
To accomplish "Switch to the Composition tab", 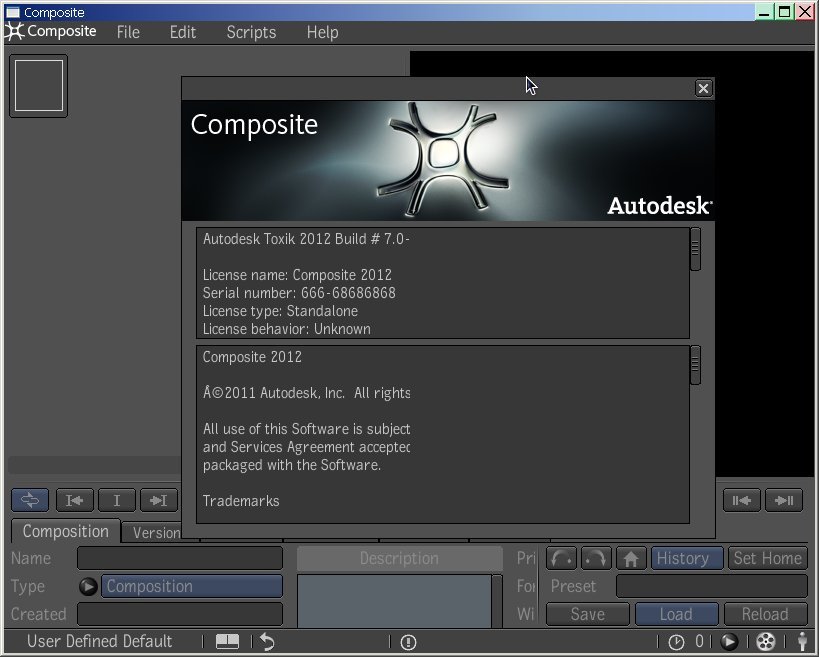I will (66, 532).
